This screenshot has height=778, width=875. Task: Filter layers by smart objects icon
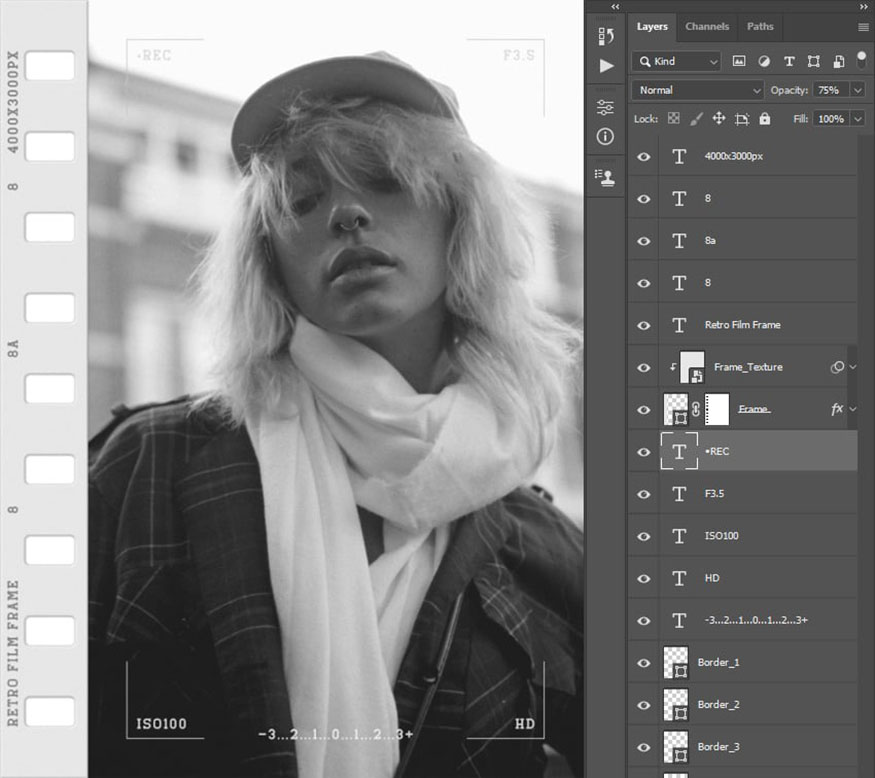tap(839, 61)
